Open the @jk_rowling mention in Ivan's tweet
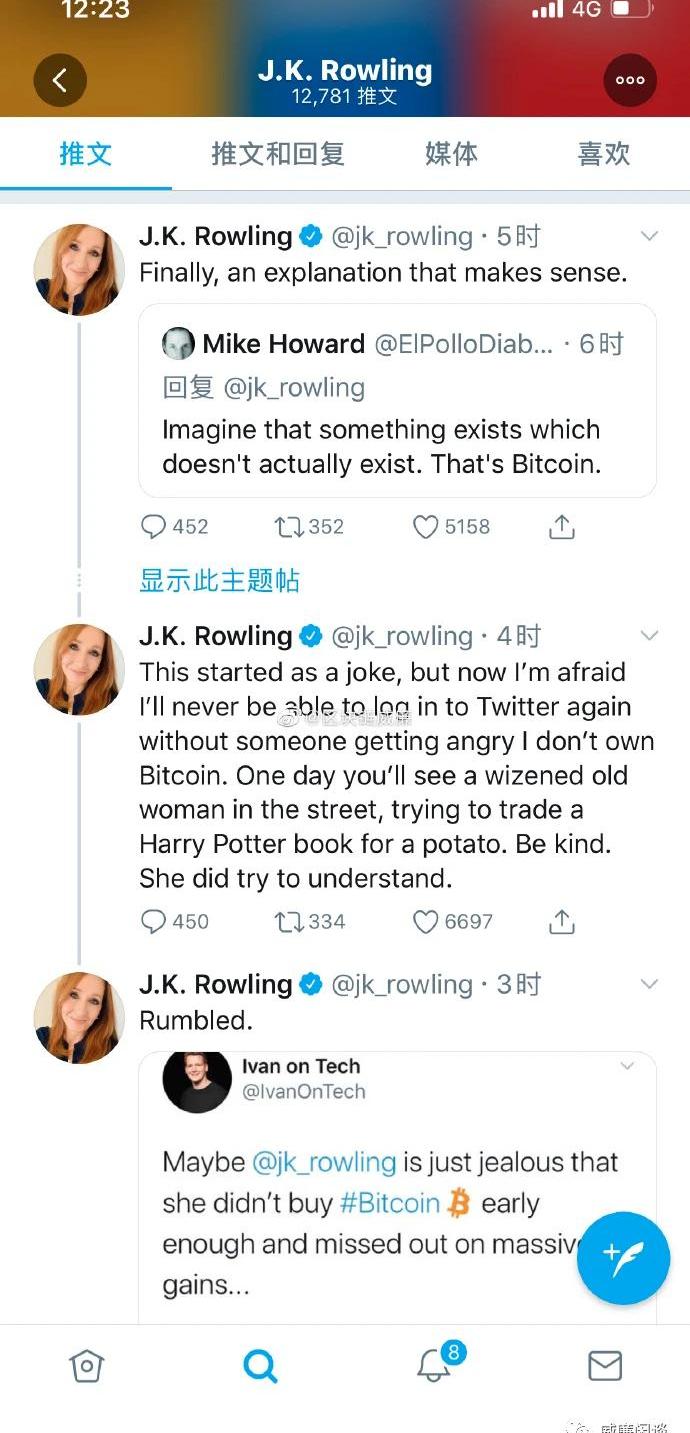The image size is (690, 1433). click(x=324, y=1162)
